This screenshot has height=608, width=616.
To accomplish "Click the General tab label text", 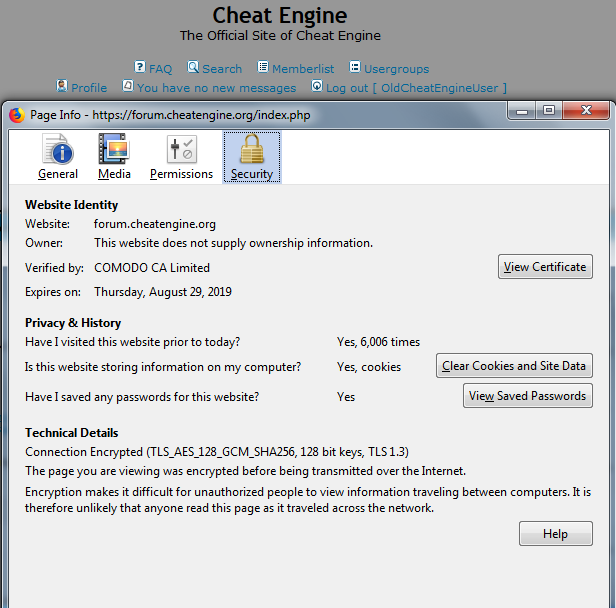I will [x=58, y=174].
